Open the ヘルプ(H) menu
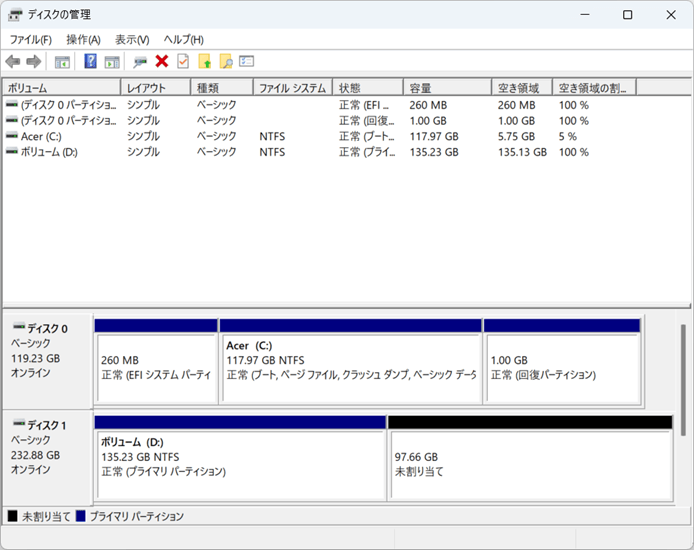This screenshot has height=550, width=694. pos(183,39)
